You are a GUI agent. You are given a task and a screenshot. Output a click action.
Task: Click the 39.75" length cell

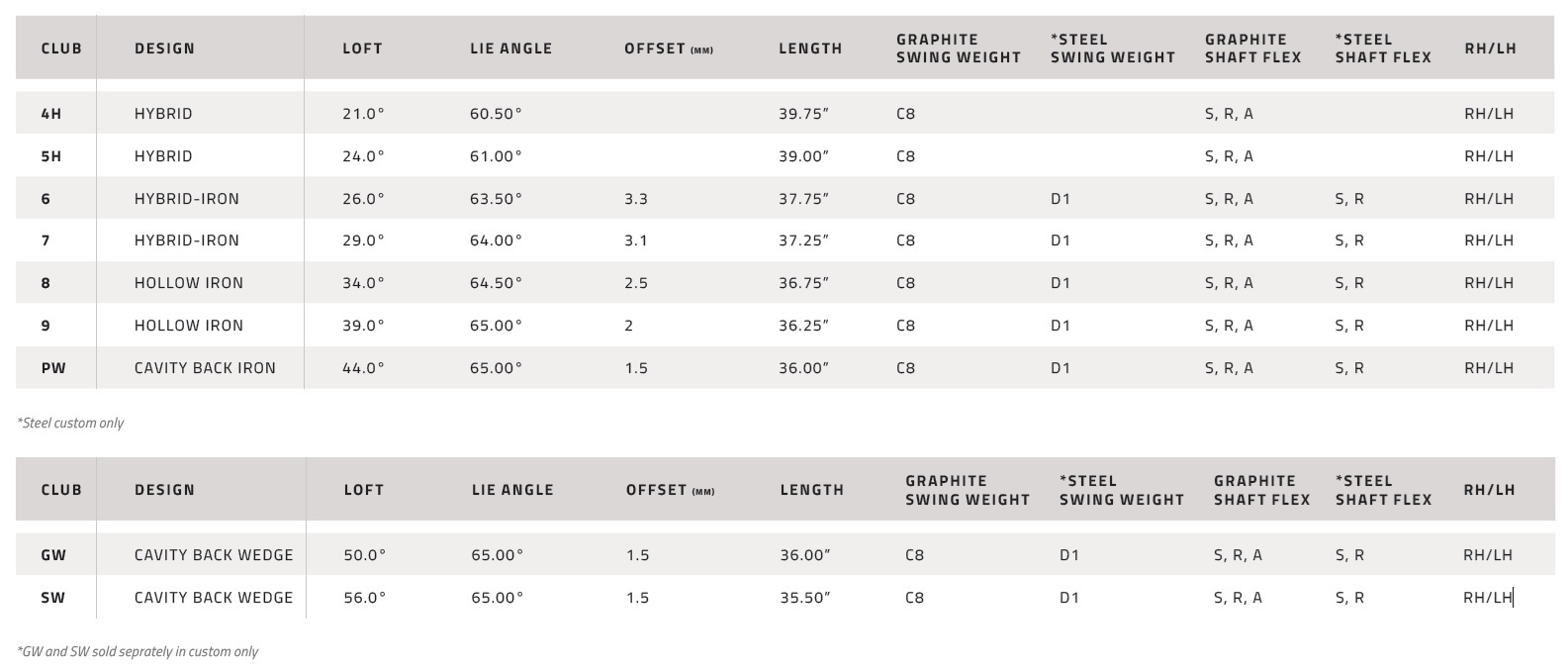(x=803, y=114)
